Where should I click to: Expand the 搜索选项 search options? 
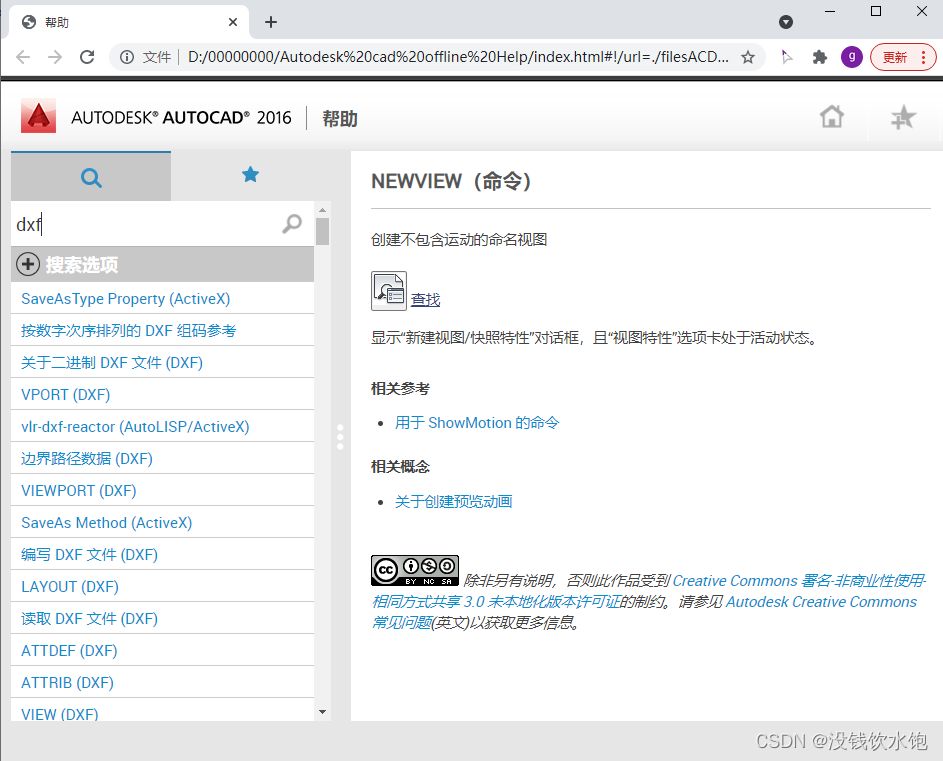click(x=29, y=265)
